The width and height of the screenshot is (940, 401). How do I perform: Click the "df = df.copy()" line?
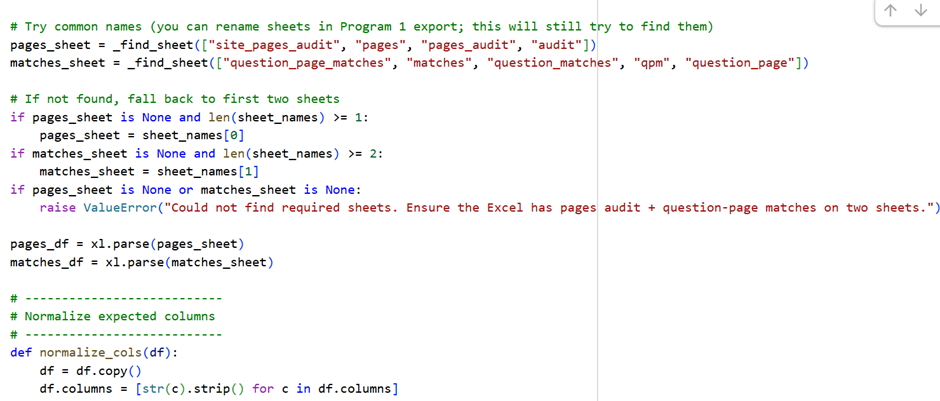pyautogui.click(x=90, y=370)
